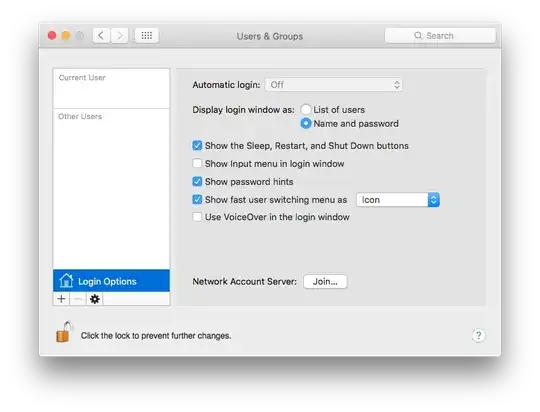Click 'Click the lock to prevent further changes' text
Screen dimensions: 540x412
point(156,336)
